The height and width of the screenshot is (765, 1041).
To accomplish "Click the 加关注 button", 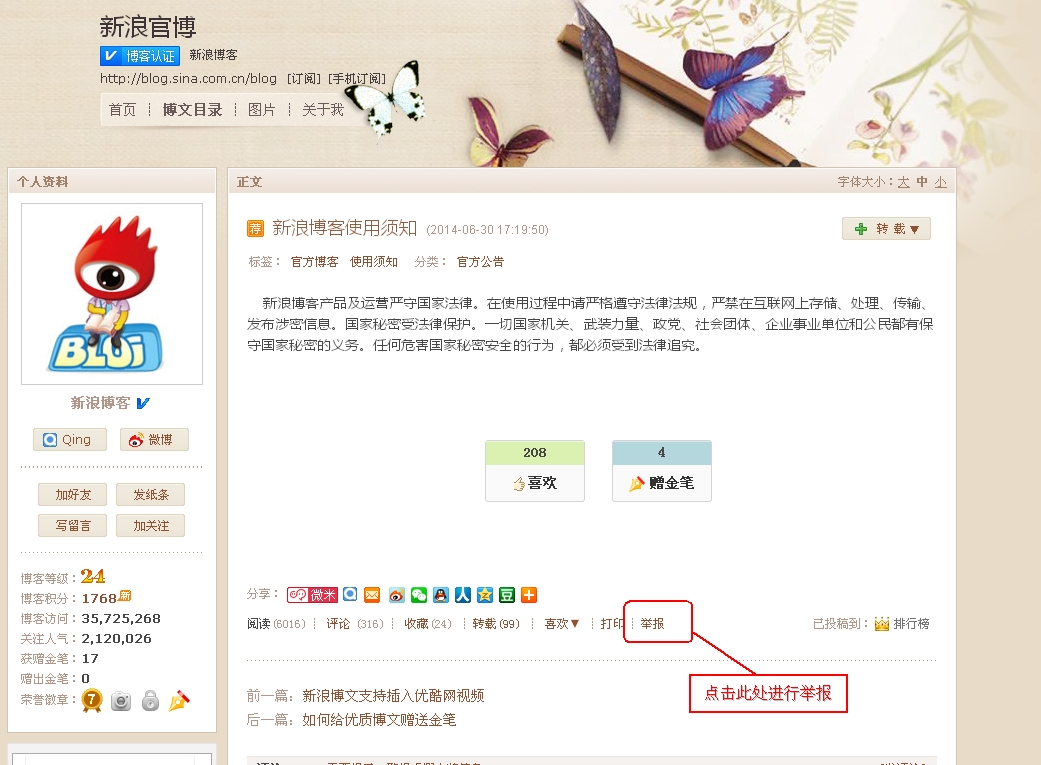I will 151,526.
